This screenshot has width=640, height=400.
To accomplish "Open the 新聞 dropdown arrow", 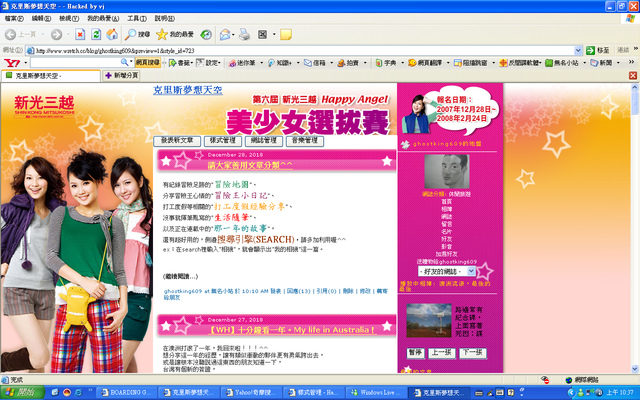I will coord(618,63).
